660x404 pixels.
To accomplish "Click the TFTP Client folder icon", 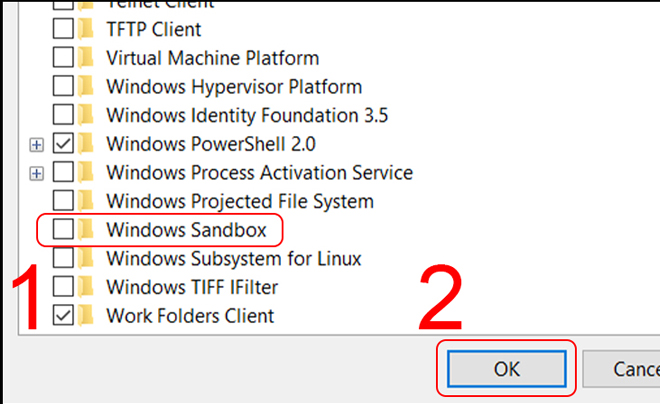I will coord(86,29).
